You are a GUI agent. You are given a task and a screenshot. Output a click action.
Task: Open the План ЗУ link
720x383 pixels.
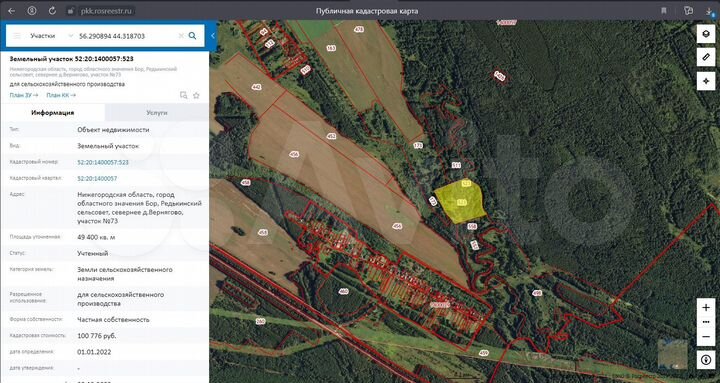point(24,95)
